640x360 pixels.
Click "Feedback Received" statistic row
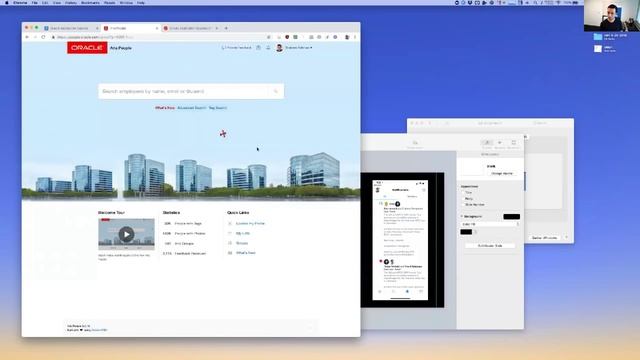point(184,253)
